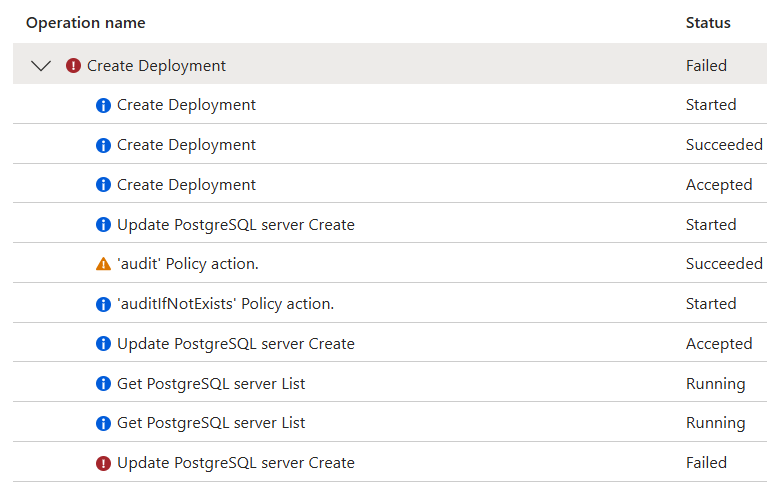Click the warning icon for 'audit' Policy action

[103, 264]
